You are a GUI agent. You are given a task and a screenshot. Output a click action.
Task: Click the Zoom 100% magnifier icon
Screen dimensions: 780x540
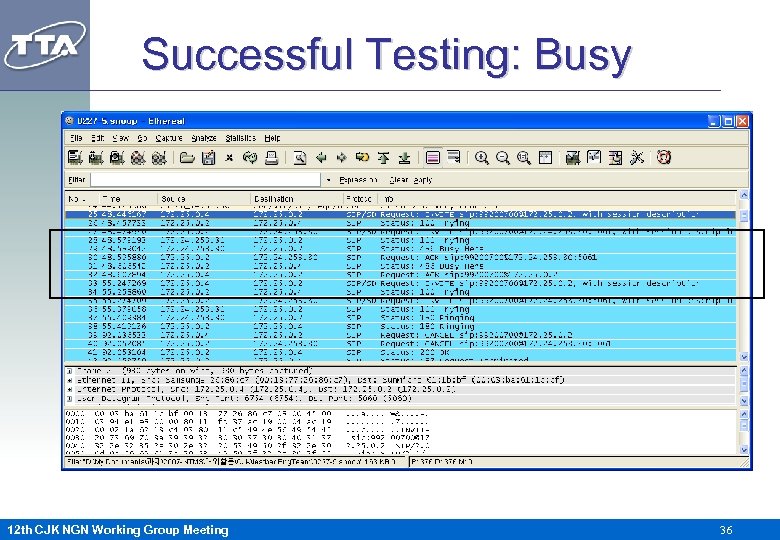point(524,158)
